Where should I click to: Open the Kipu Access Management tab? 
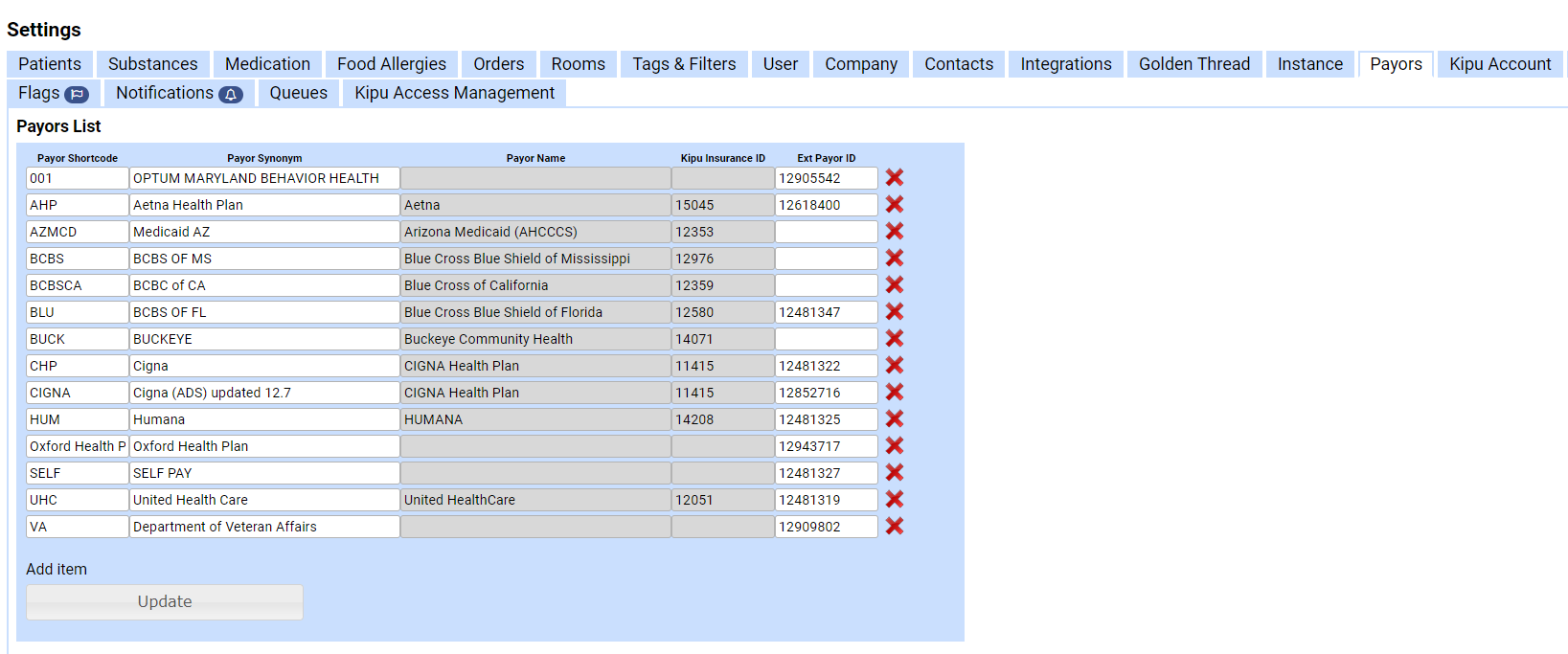point(454,93)
